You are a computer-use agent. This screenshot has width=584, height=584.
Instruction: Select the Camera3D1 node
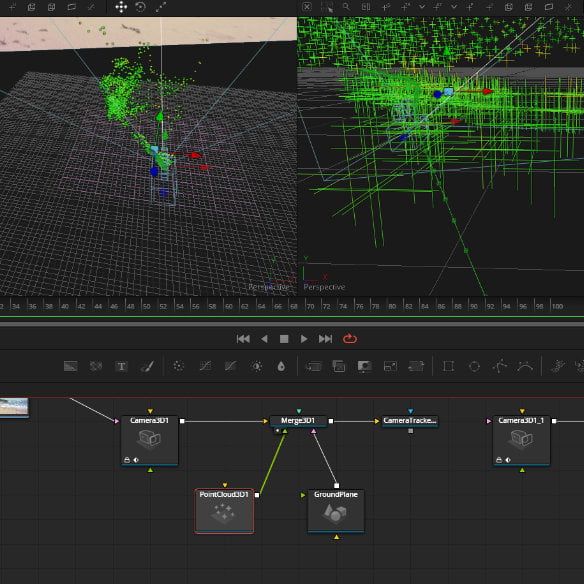pos(150,440)
